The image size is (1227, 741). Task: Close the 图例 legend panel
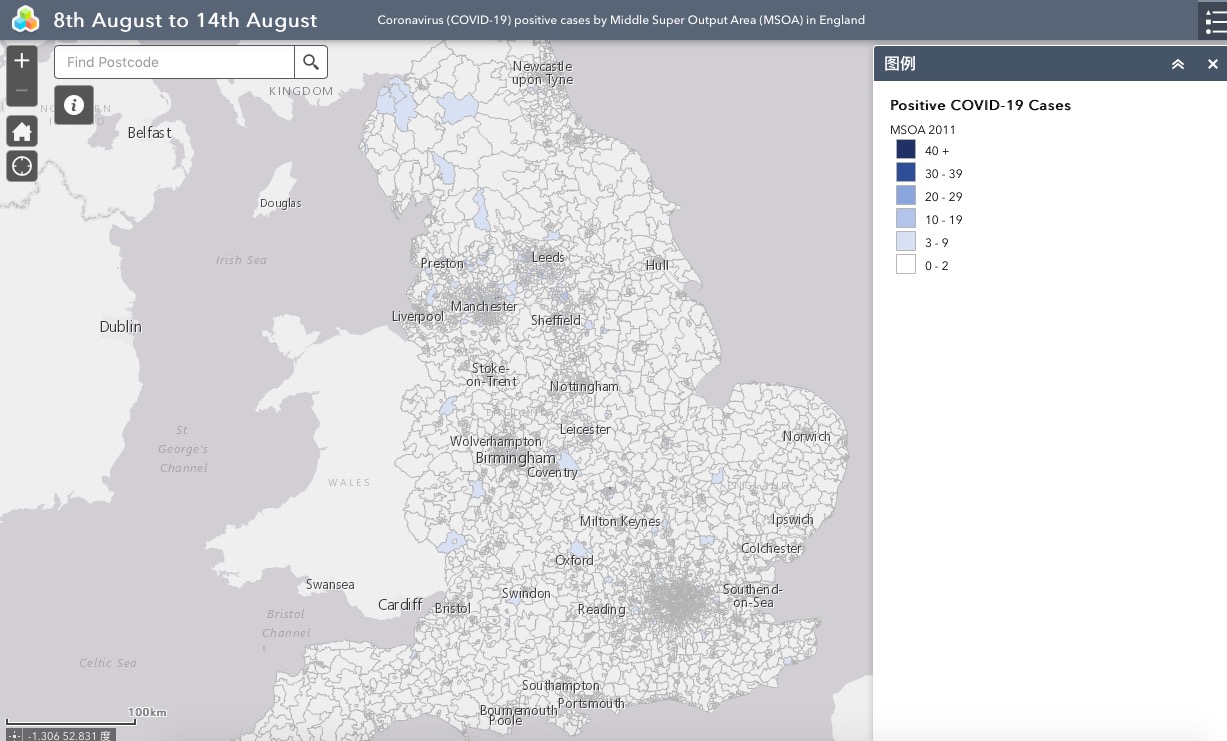point(1212,64)
